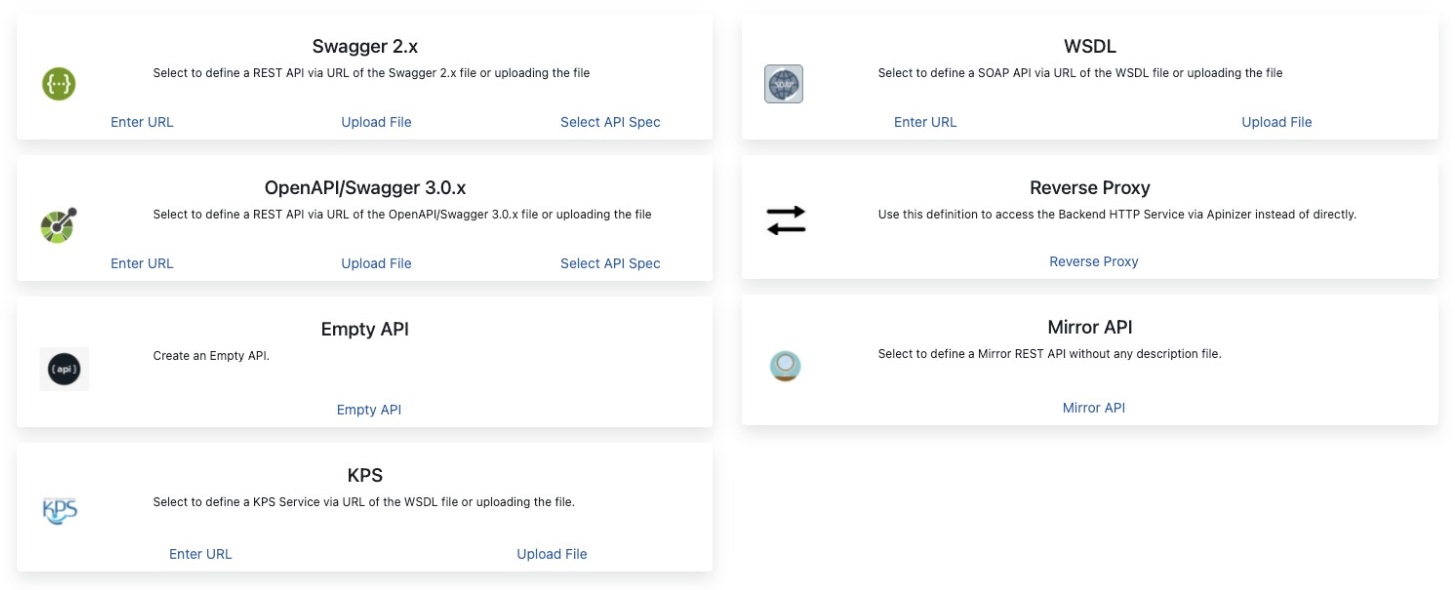This screenshot has height=590, width=1455.
Task: Create an API via Empty API link
Action: 369,409
